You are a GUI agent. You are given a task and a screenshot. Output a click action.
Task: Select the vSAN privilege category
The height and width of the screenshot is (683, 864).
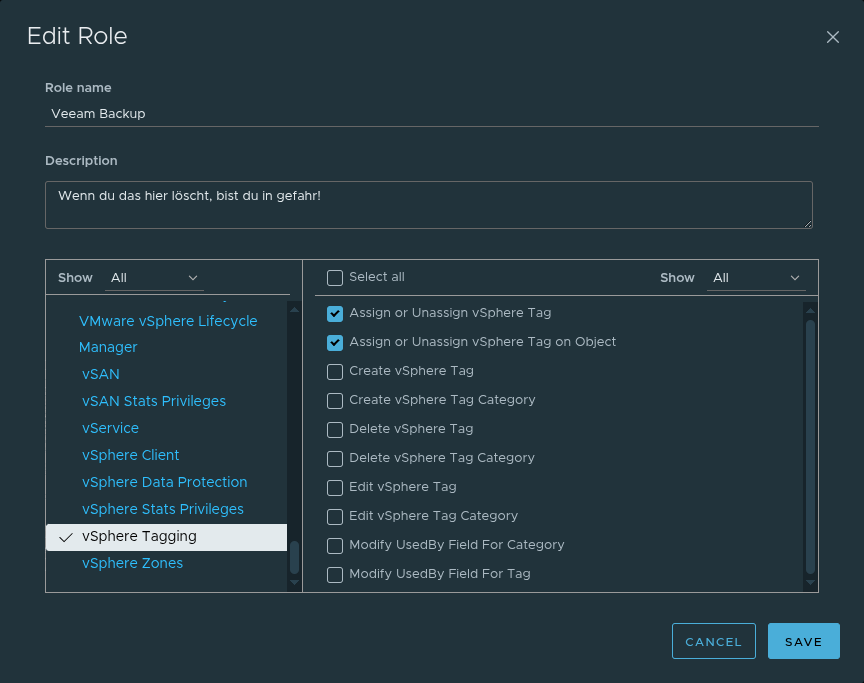click(101, 374)
